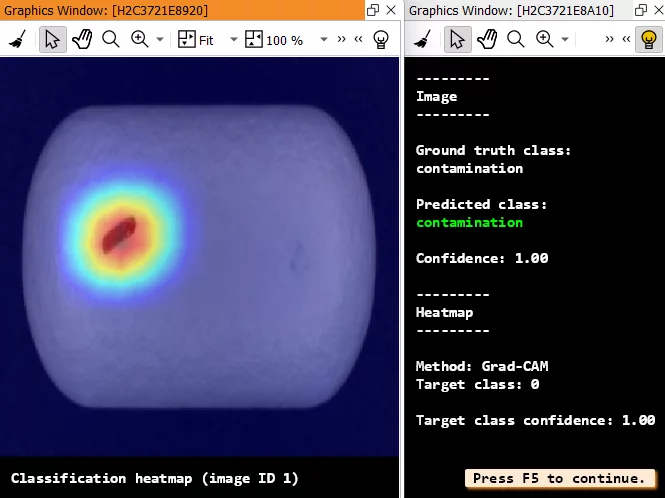
Task: Click the broom clear icon in right graphics window
Action: click(x=422, y=40)
